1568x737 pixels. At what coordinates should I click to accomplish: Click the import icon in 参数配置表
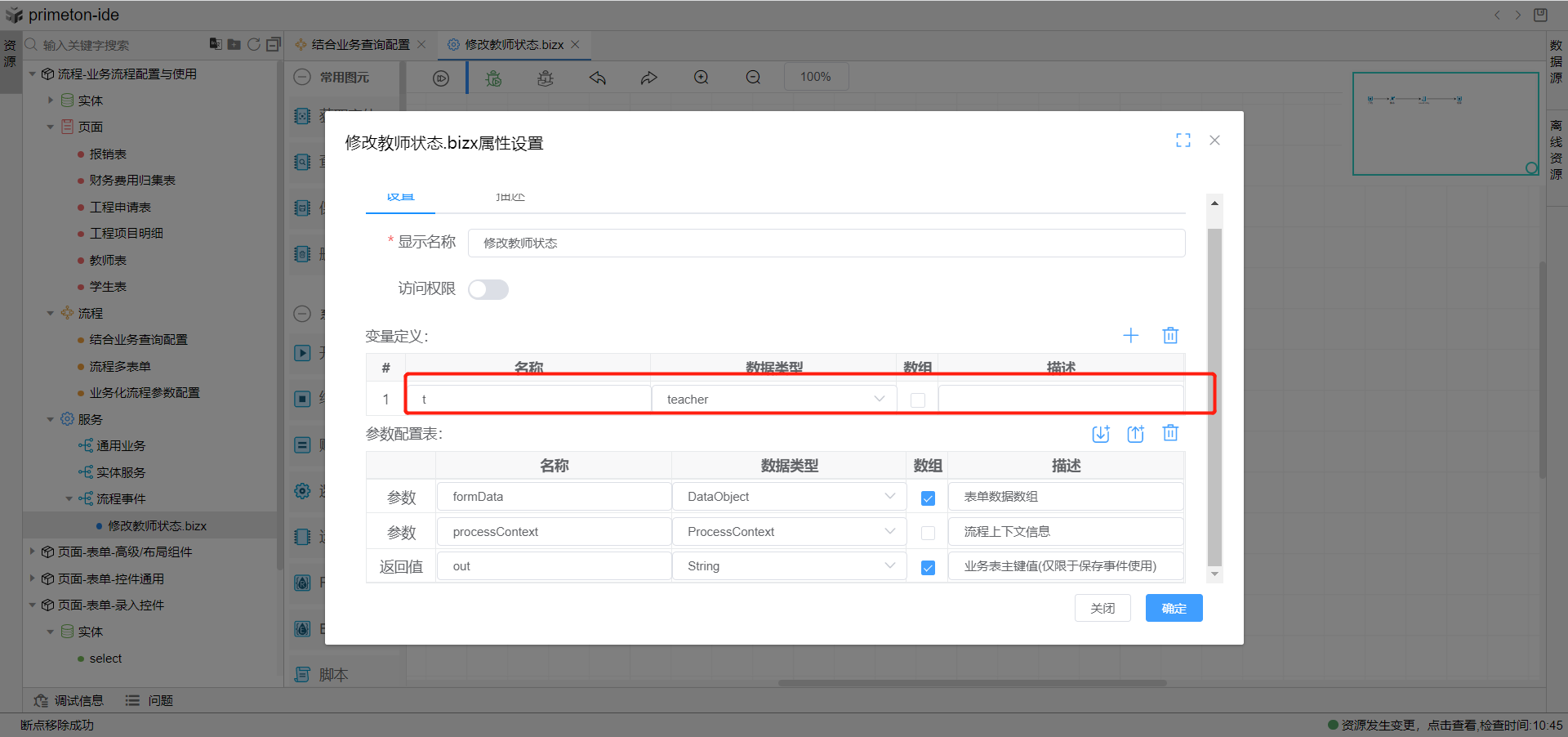(1101, 434)
